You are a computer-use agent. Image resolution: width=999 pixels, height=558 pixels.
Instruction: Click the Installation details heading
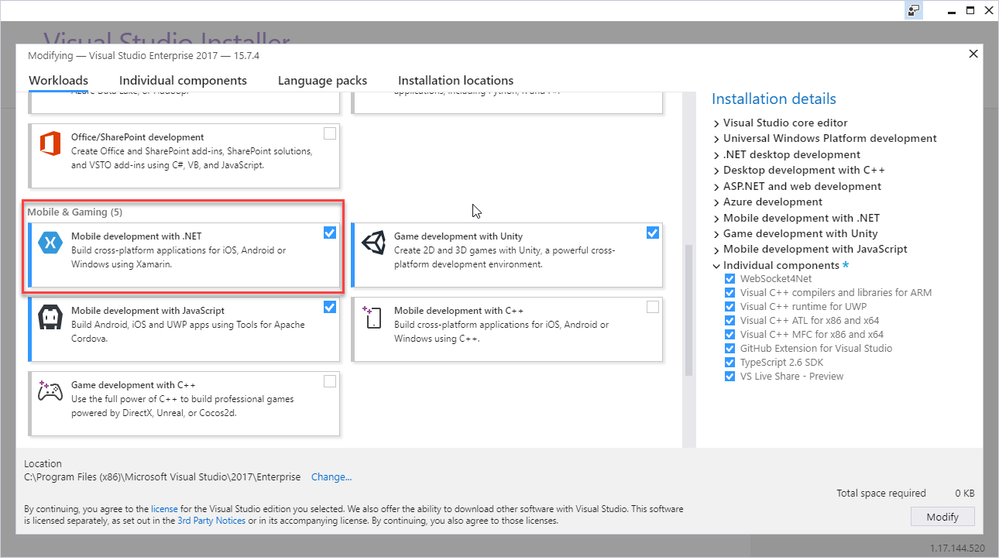point(773,99)
